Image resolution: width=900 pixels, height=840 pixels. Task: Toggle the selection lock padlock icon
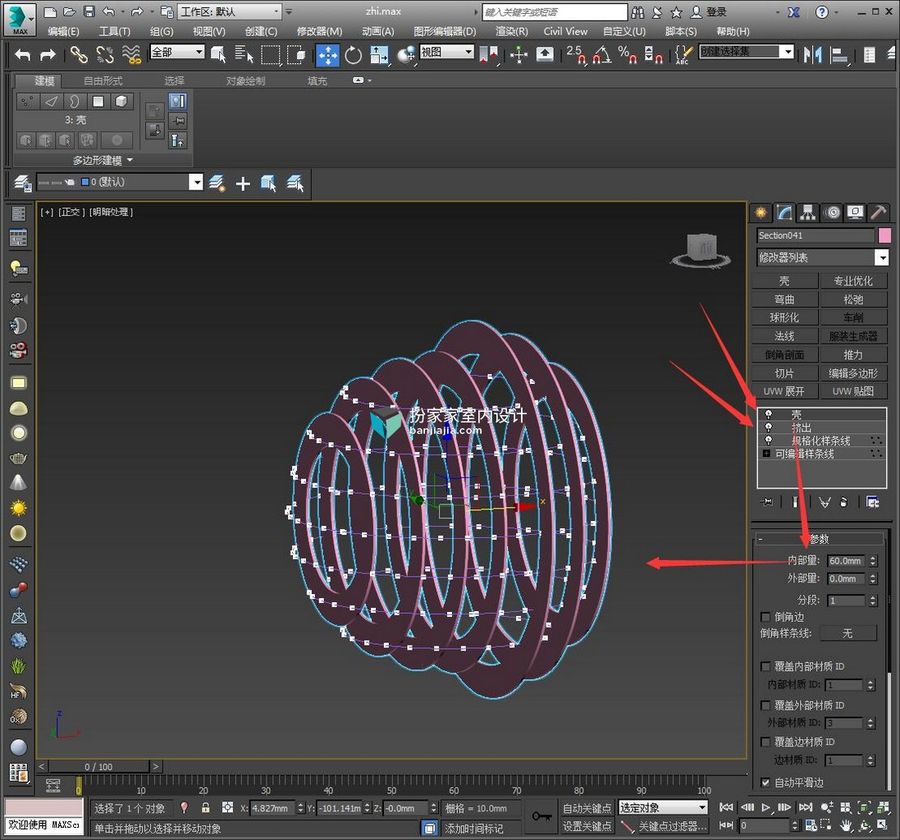[205, 808]
